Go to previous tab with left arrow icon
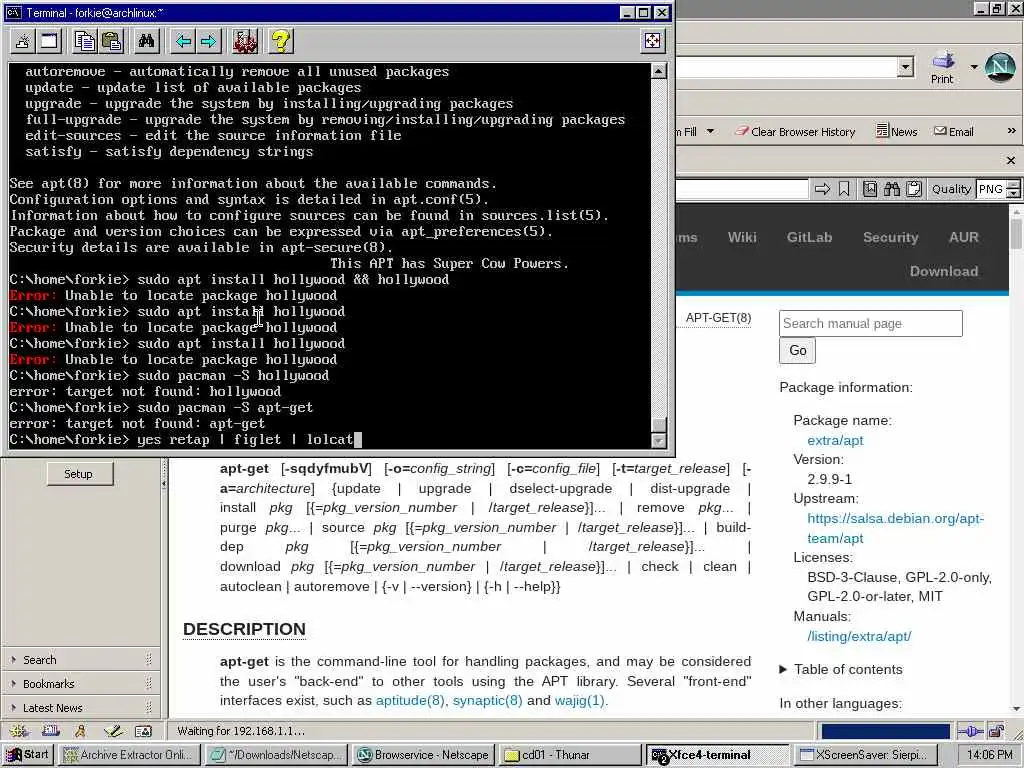 coord(183,42)
